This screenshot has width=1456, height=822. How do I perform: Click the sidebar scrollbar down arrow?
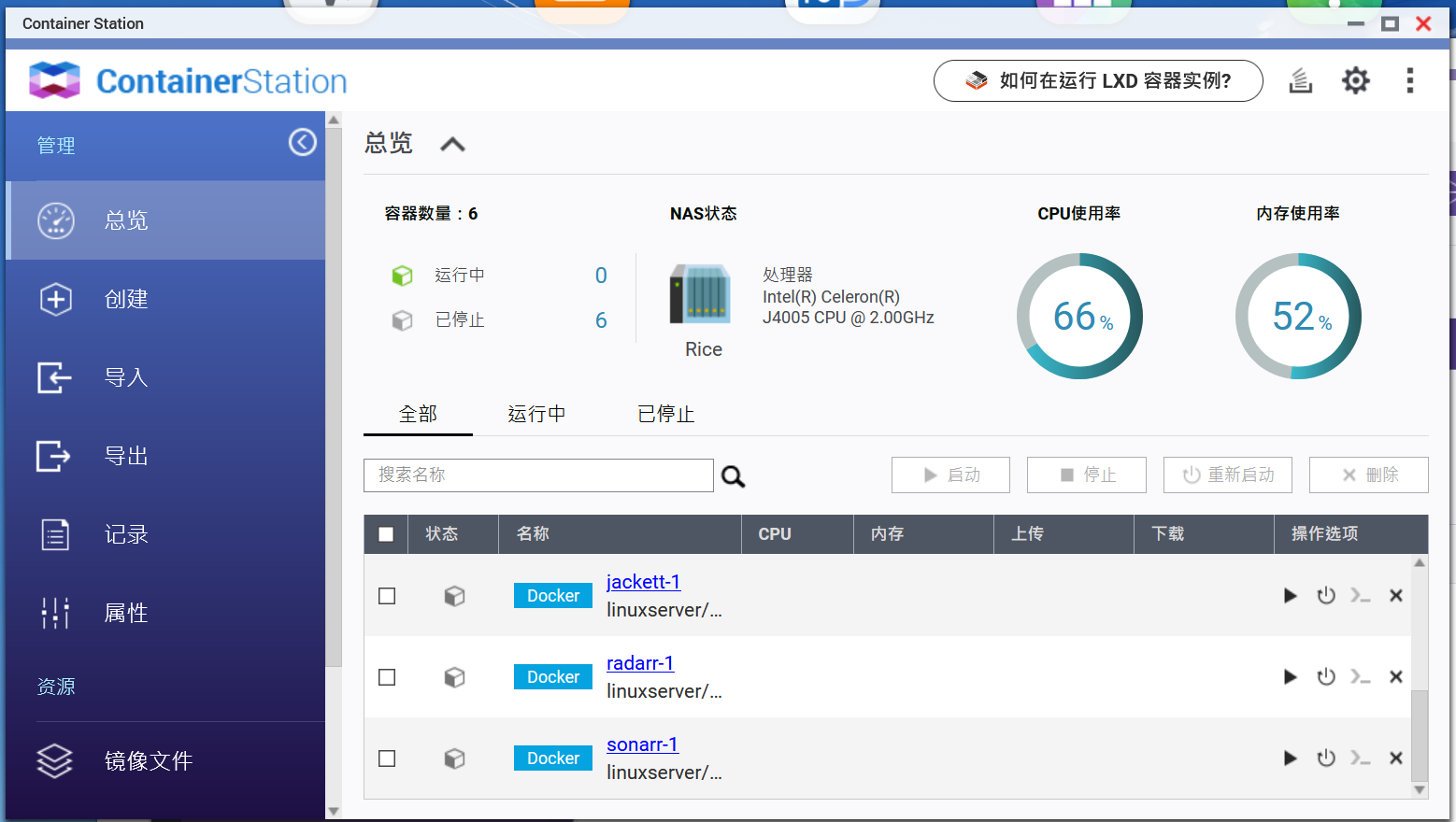click(334, 811)
